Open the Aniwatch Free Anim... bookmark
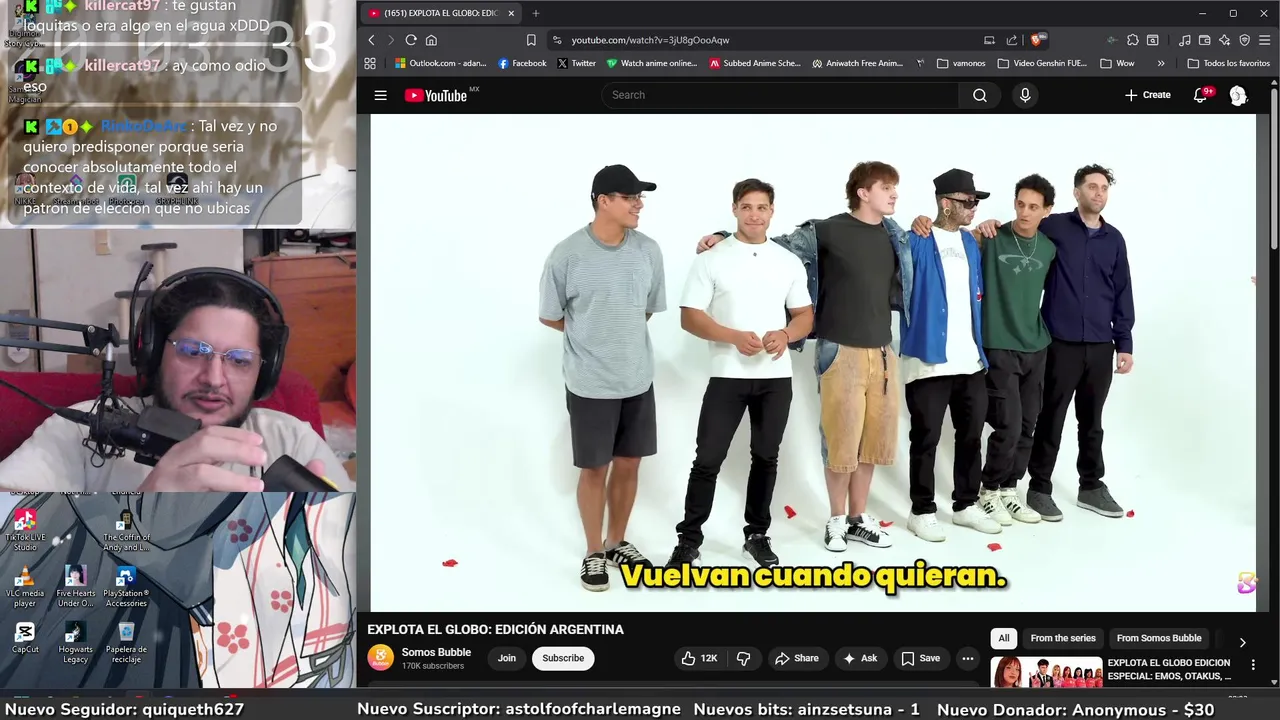Screen dimensions: 1280x720 [857, 63]
